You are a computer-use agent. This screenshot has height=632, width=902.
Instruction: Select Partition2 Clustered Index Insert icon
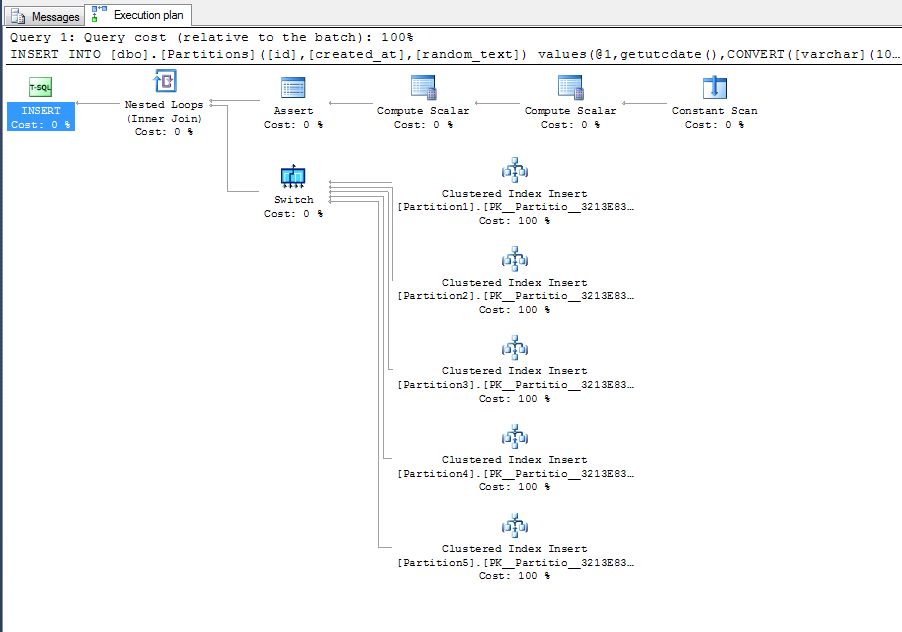(x=514, y=259)
